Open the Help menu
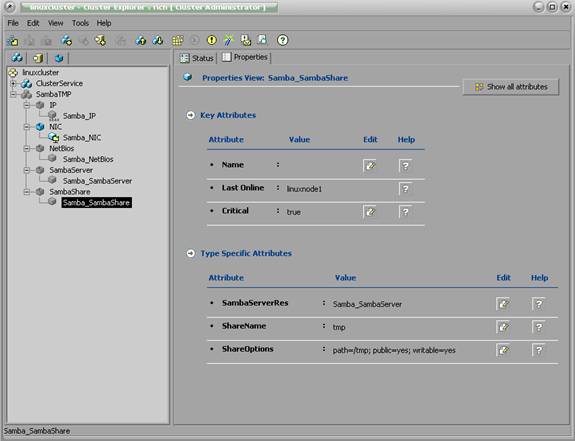This screenshot has width=575, height=441. pyautogui.click(x=104, y=23)
